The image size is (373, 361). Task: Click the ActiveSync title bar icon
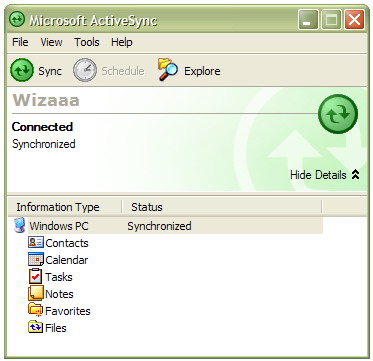[x=17, y=20]
